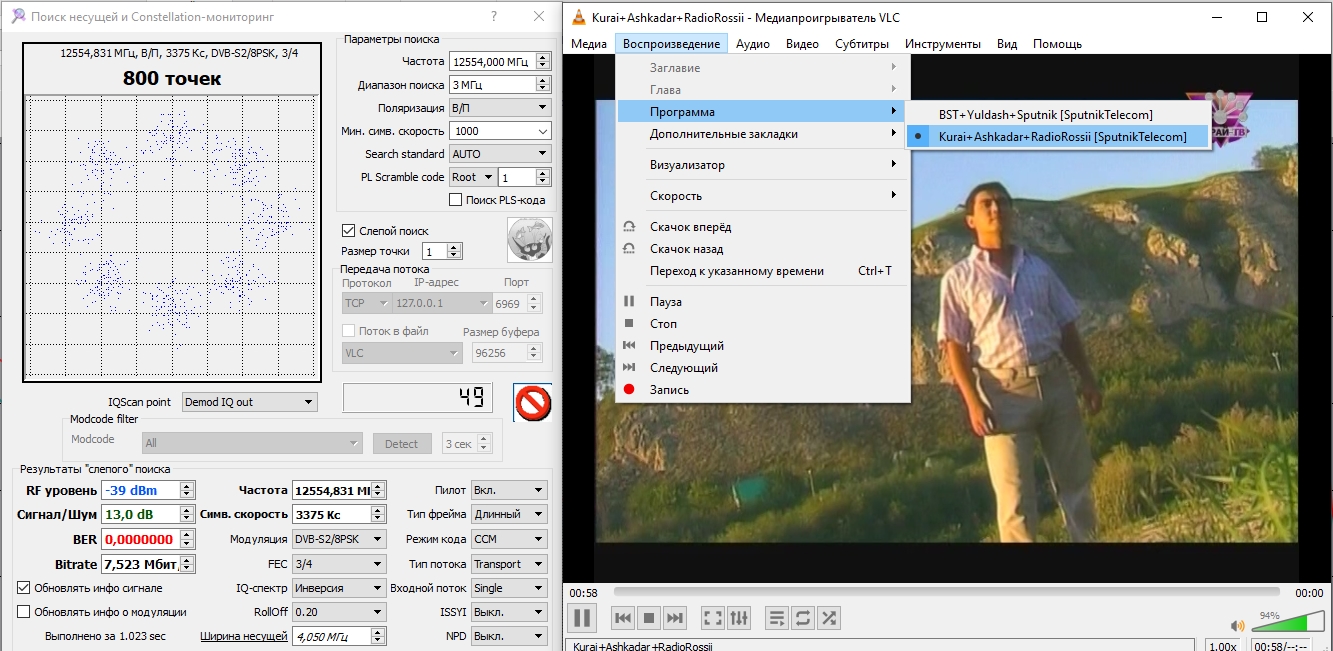Toggle VLC fullscreen mode button
1333x651 pixels.
click(x=713, y=618)
